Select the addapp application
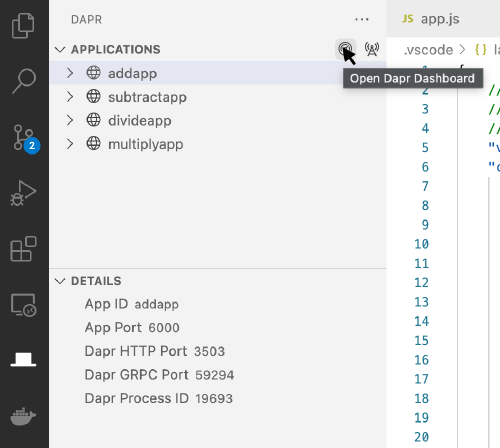500x448 pixels. pos(218,73)
